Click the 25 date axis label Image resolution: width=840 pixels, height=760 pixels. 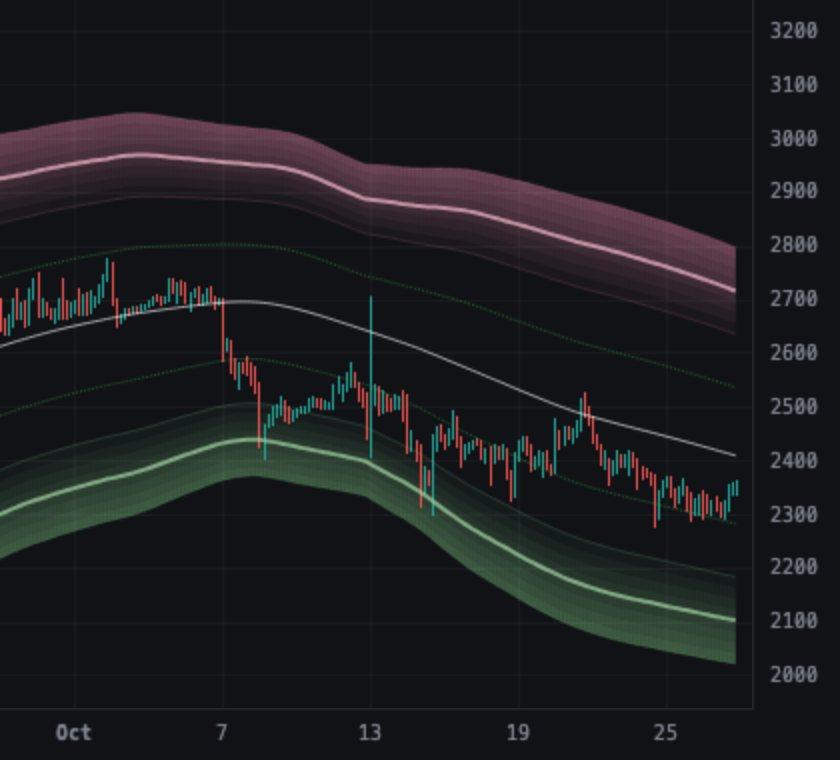tap(665, 732)
